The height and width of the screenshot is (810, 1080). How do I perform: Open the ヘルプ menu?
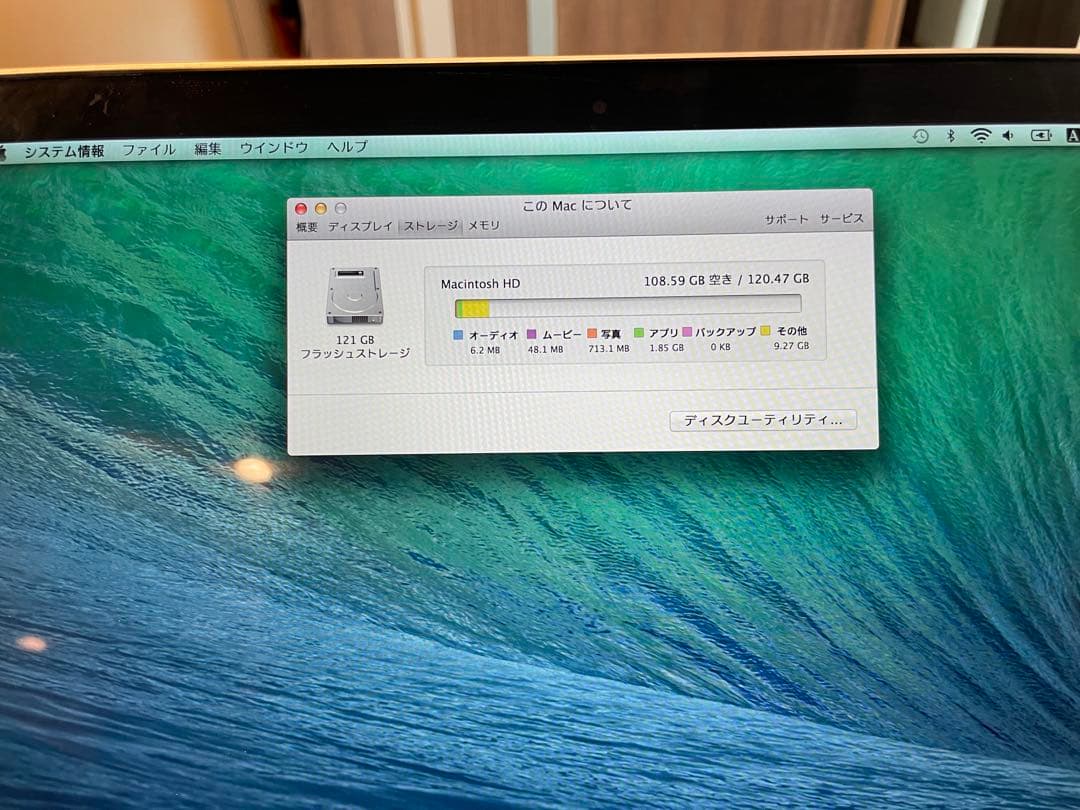(x=346, y=147)
